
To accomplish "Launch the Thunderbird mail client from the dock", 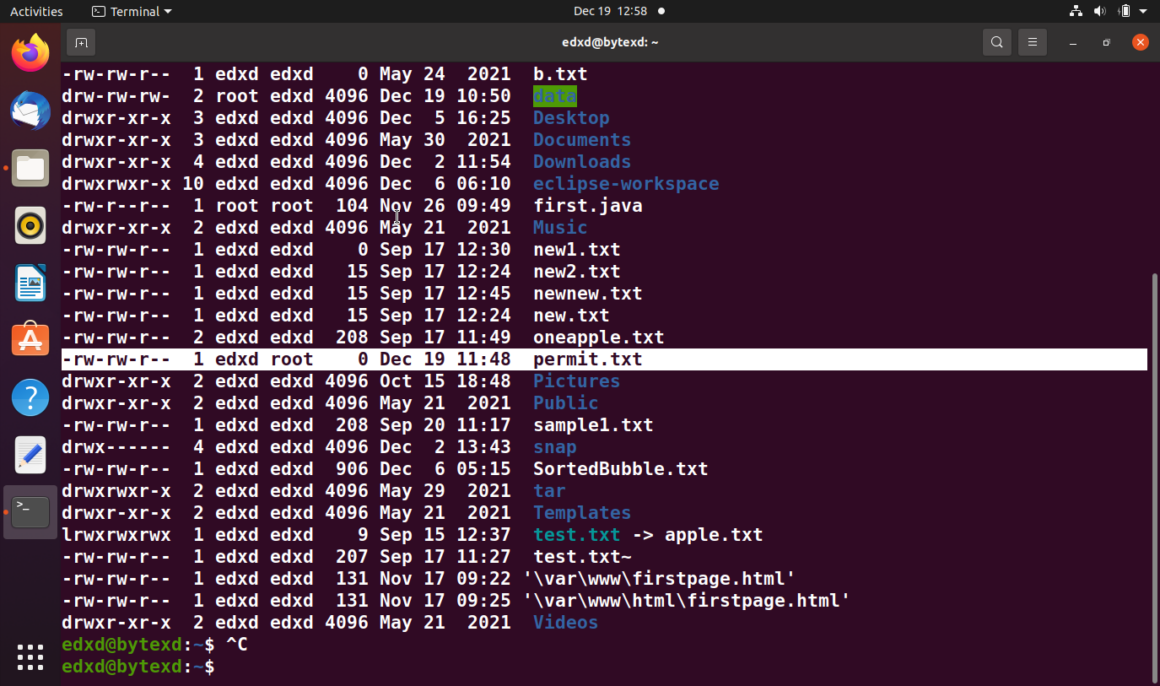I will point(29,110).
